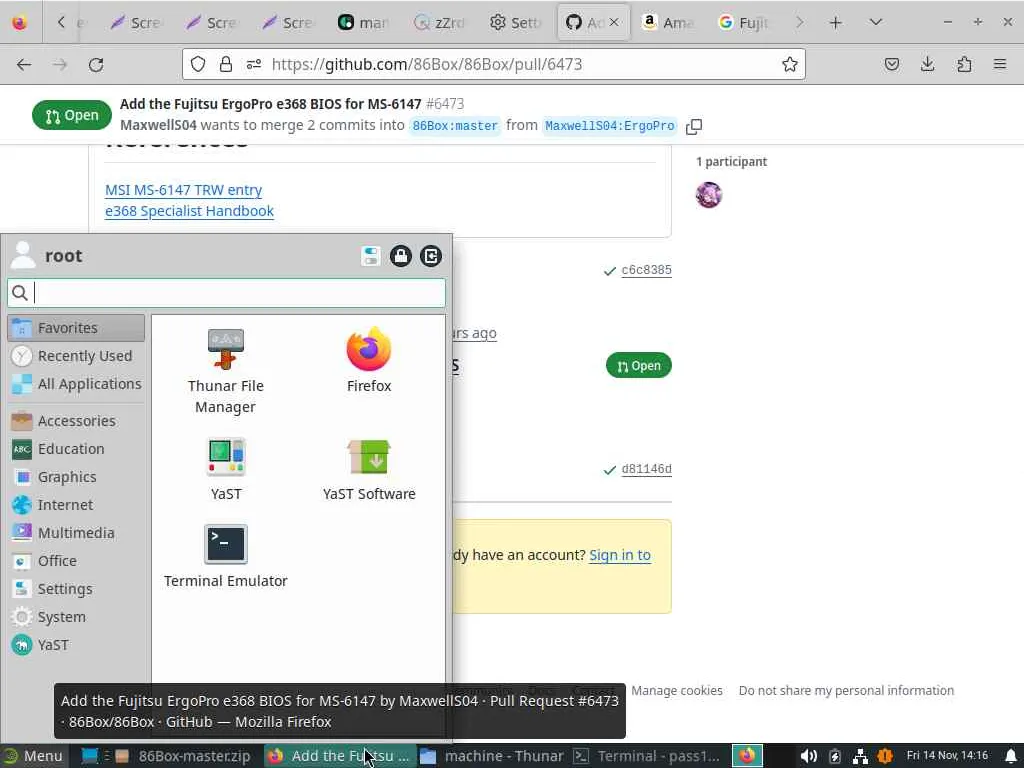Go back to the previous page
The image size is (1024, 768).
point(24,65)
